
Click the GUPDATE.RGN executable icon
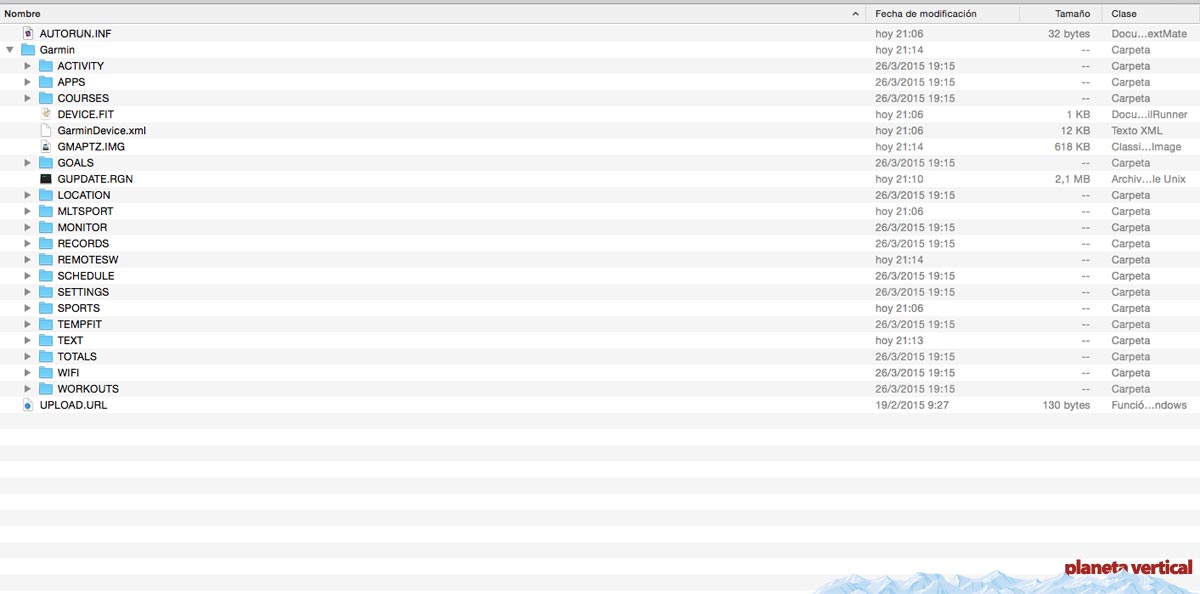pyautogui.click(x=46, y=179)
